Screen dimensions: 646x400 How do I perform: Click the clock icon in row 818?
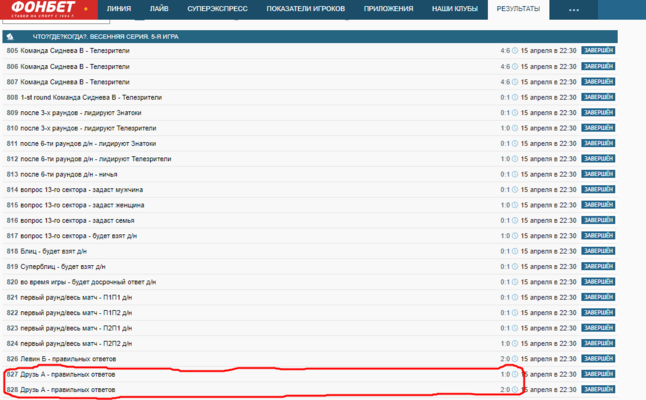click(x=515, y=251)
